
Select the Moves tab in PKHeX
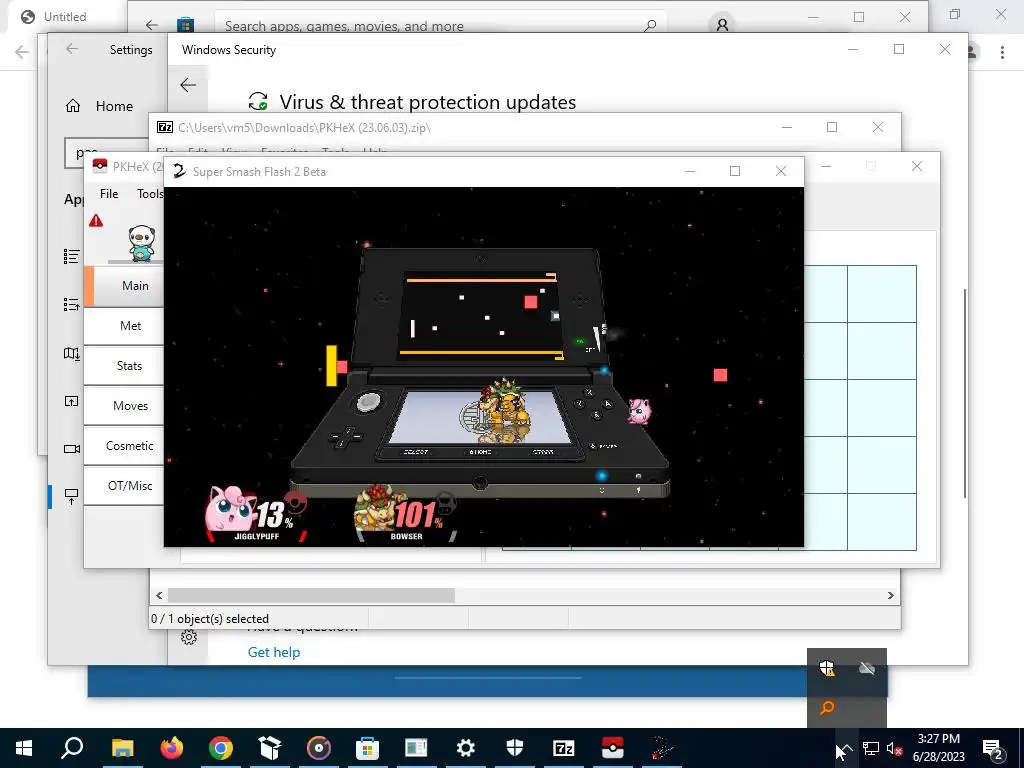124,406
